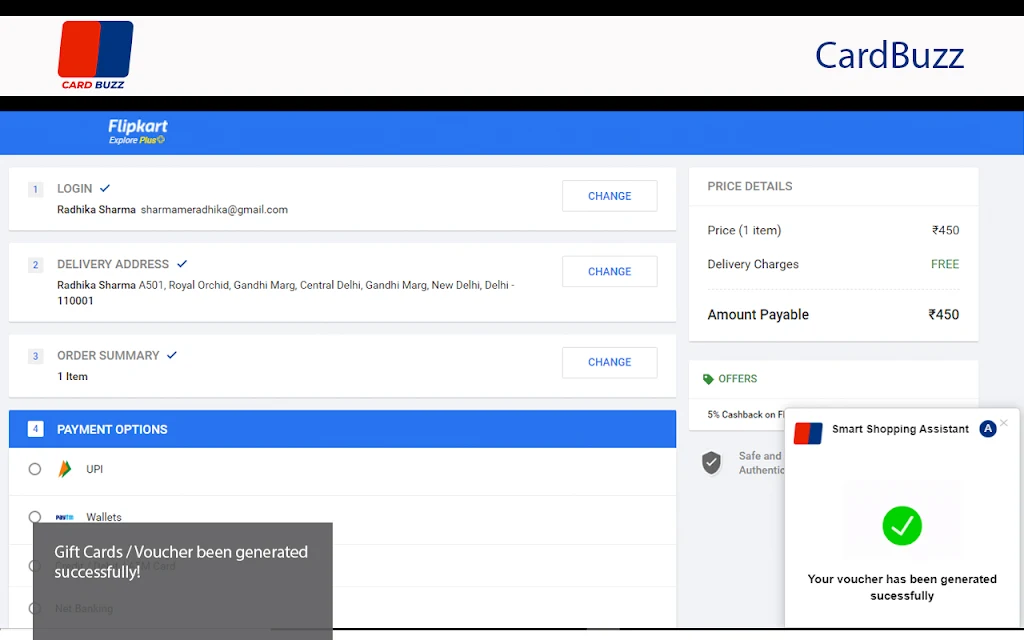Click the Order Summary step checkmark

pyautogui.click(x=172, y=355)
